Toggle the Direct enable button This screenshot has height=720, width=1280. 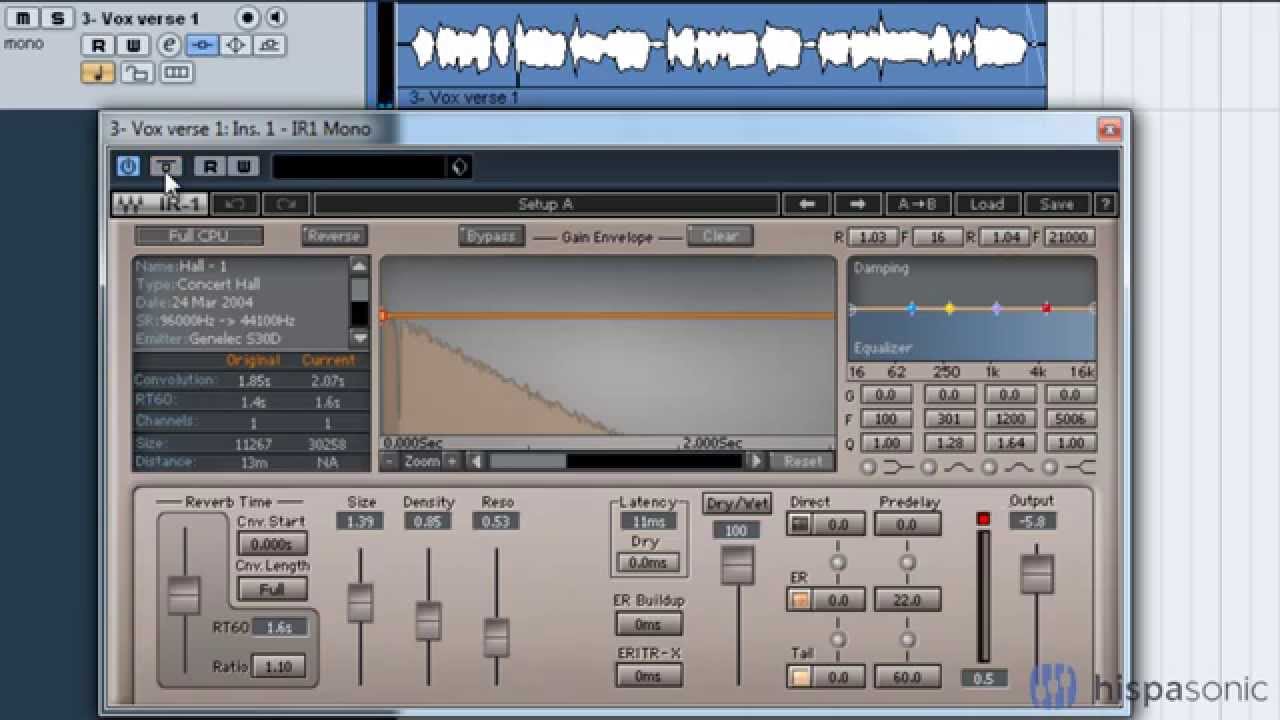[x=799, y=524]
